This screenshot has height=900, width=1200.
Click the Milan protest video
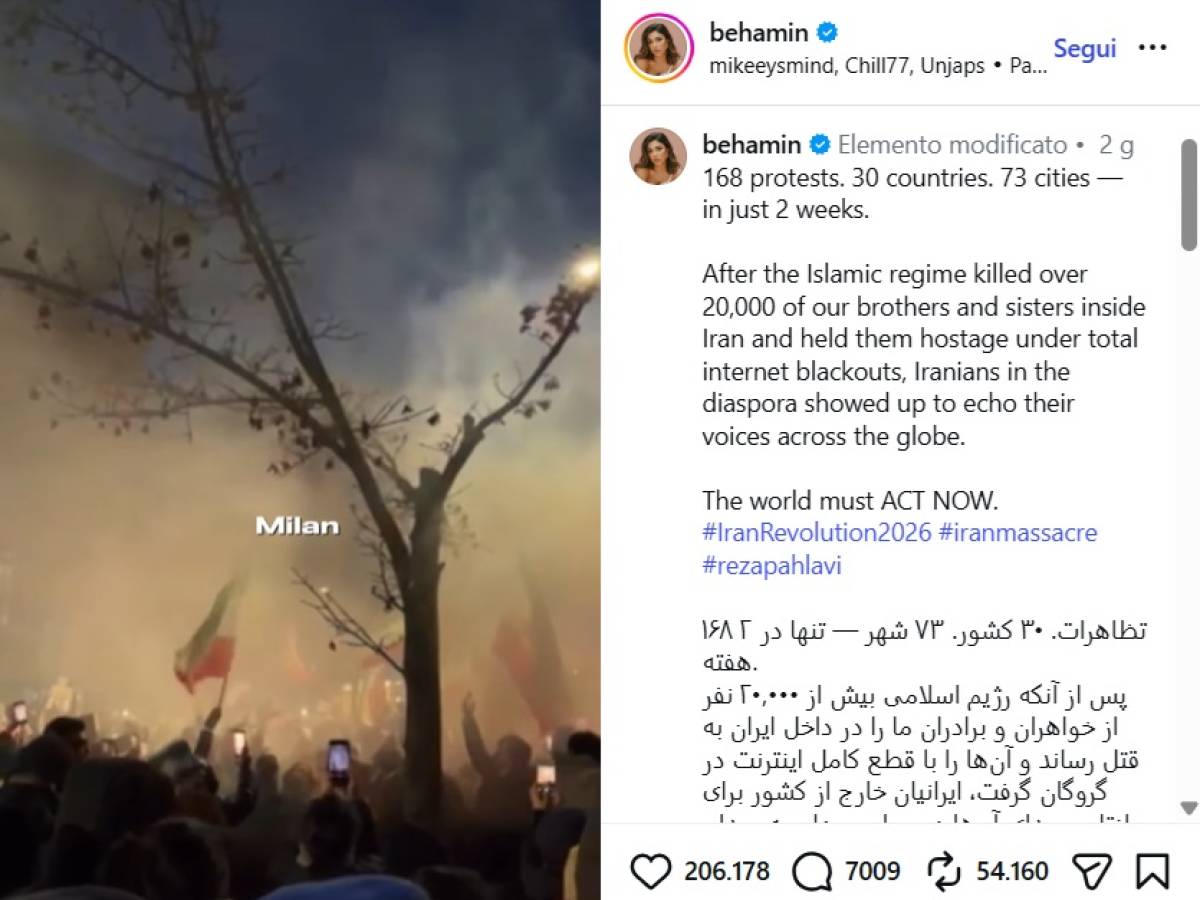(x=300, y=450)
